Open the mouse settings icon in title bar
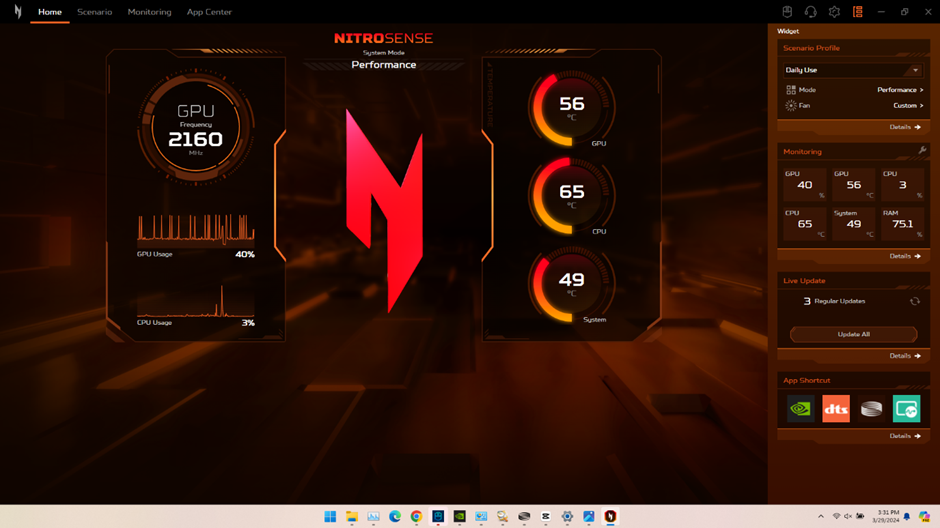The width and height of the screenshot is (940, 528). (787, 12)
